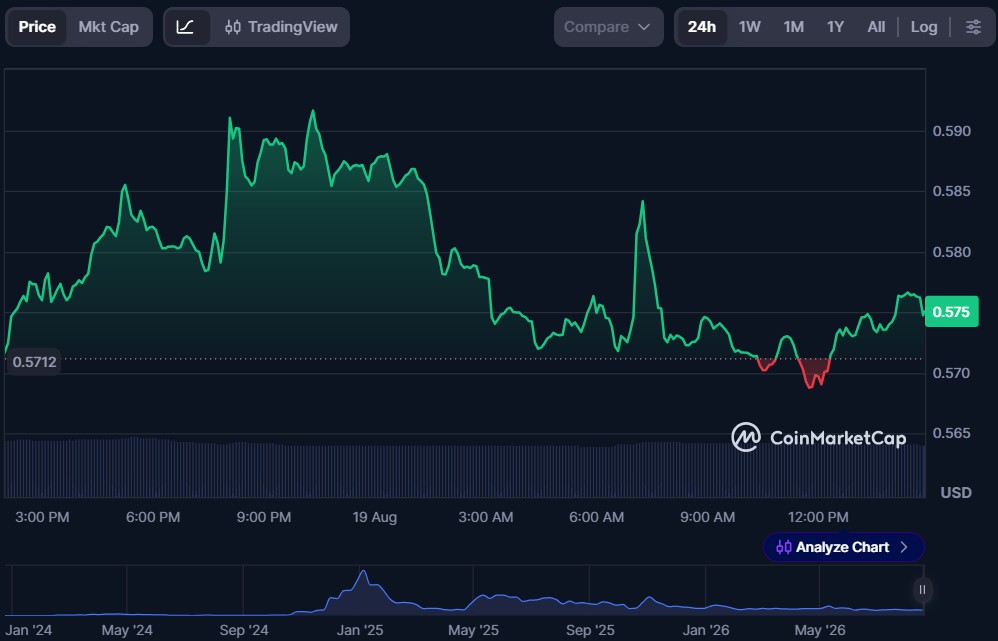
Task: Click the 0.590 axis label
Action: 952,131
